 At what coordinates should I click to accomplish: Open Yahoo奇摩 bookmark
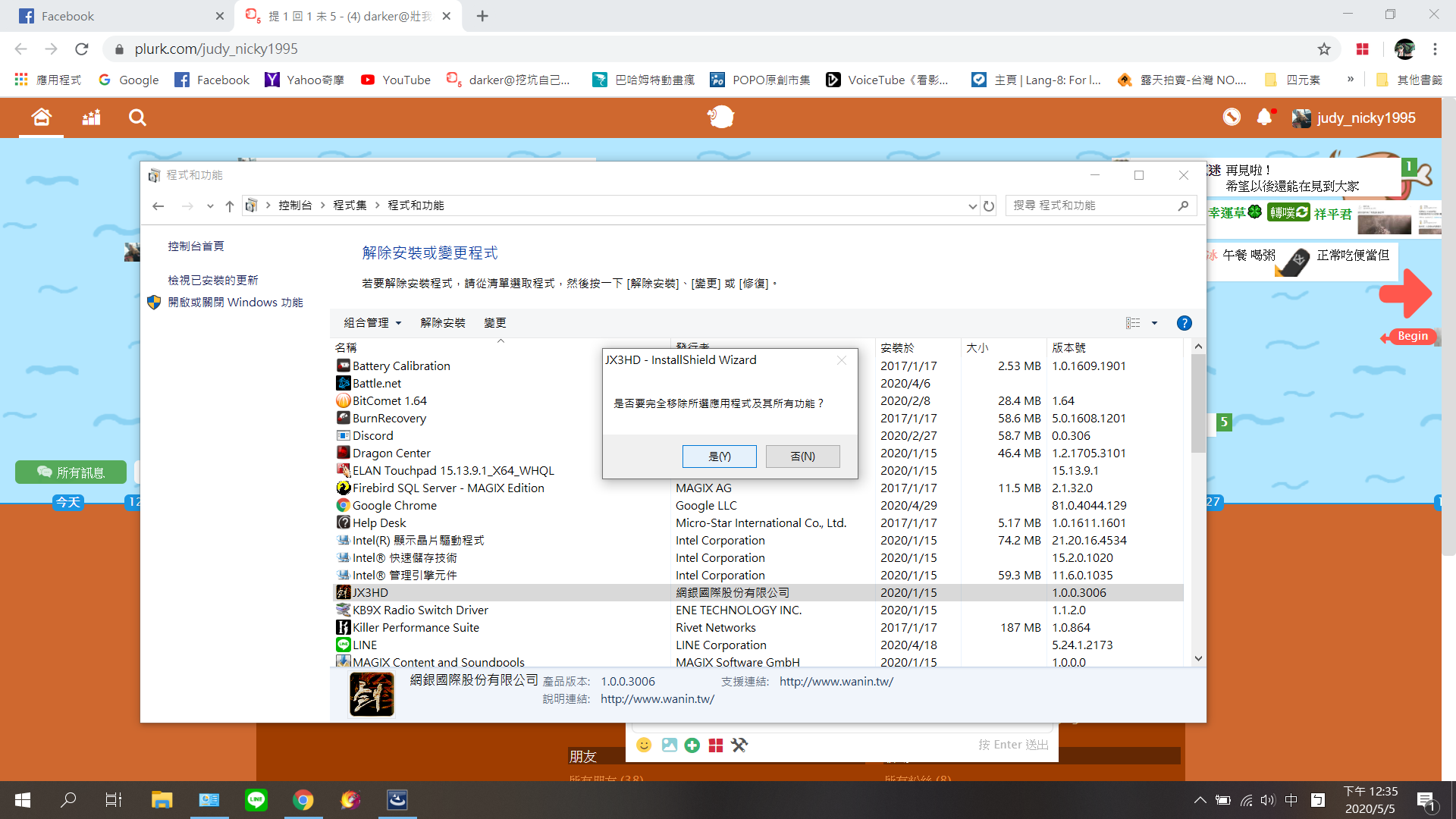point(304,80)
